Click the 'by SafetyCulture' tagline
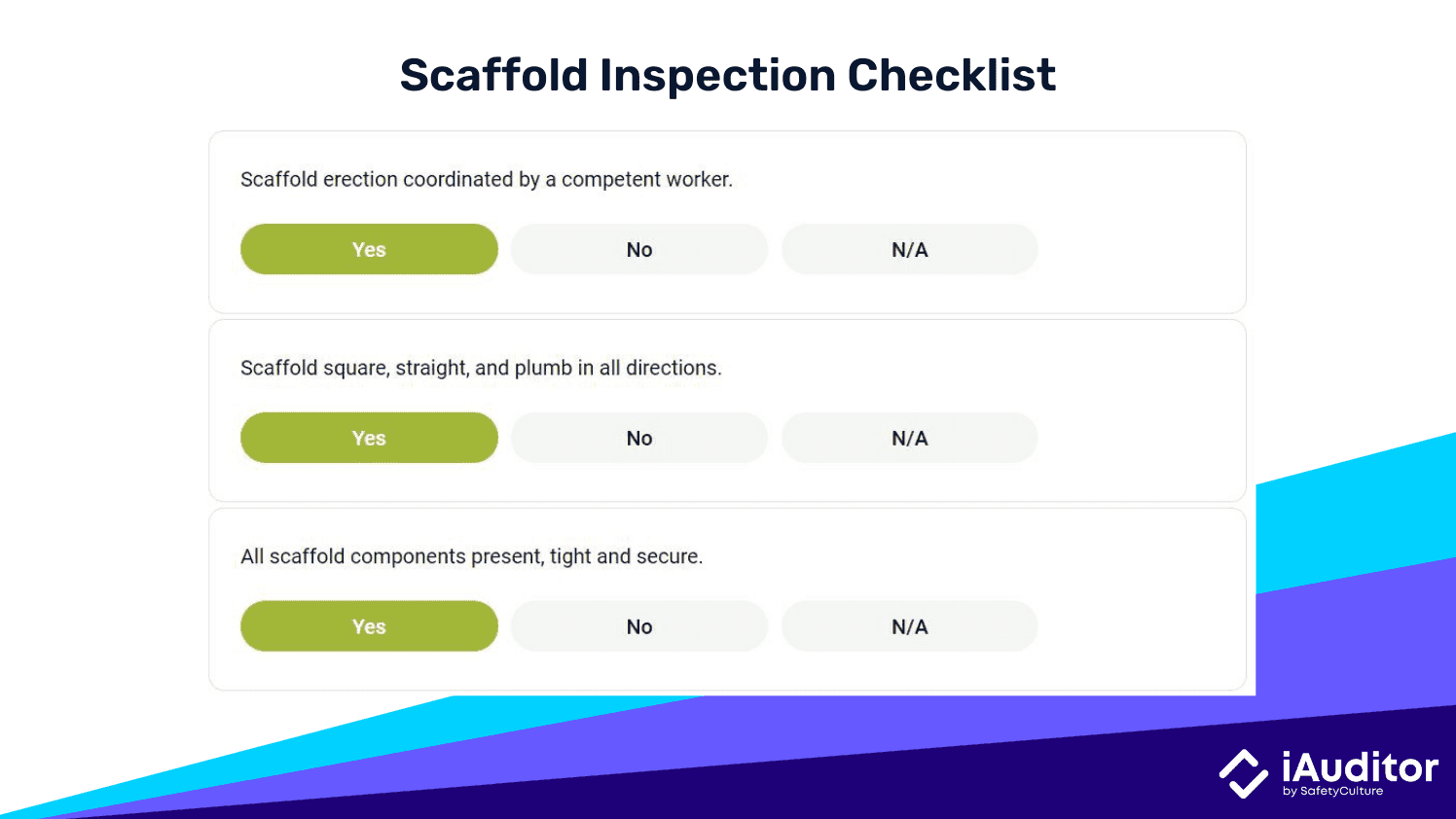Viewport: 1456px width, 819px height. [1332, 791]
